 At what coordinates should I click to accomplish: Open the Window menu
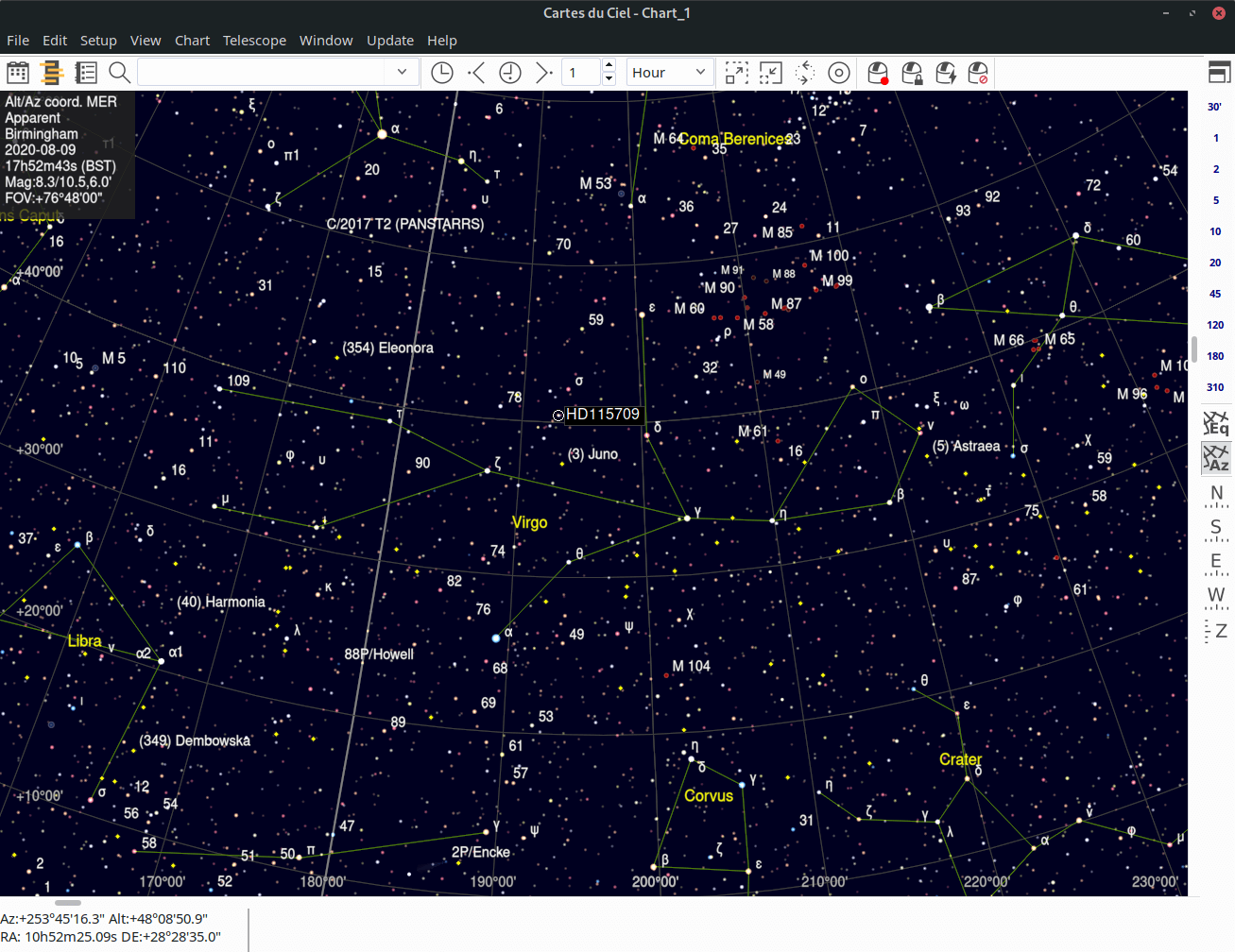[x=326, y=41]
